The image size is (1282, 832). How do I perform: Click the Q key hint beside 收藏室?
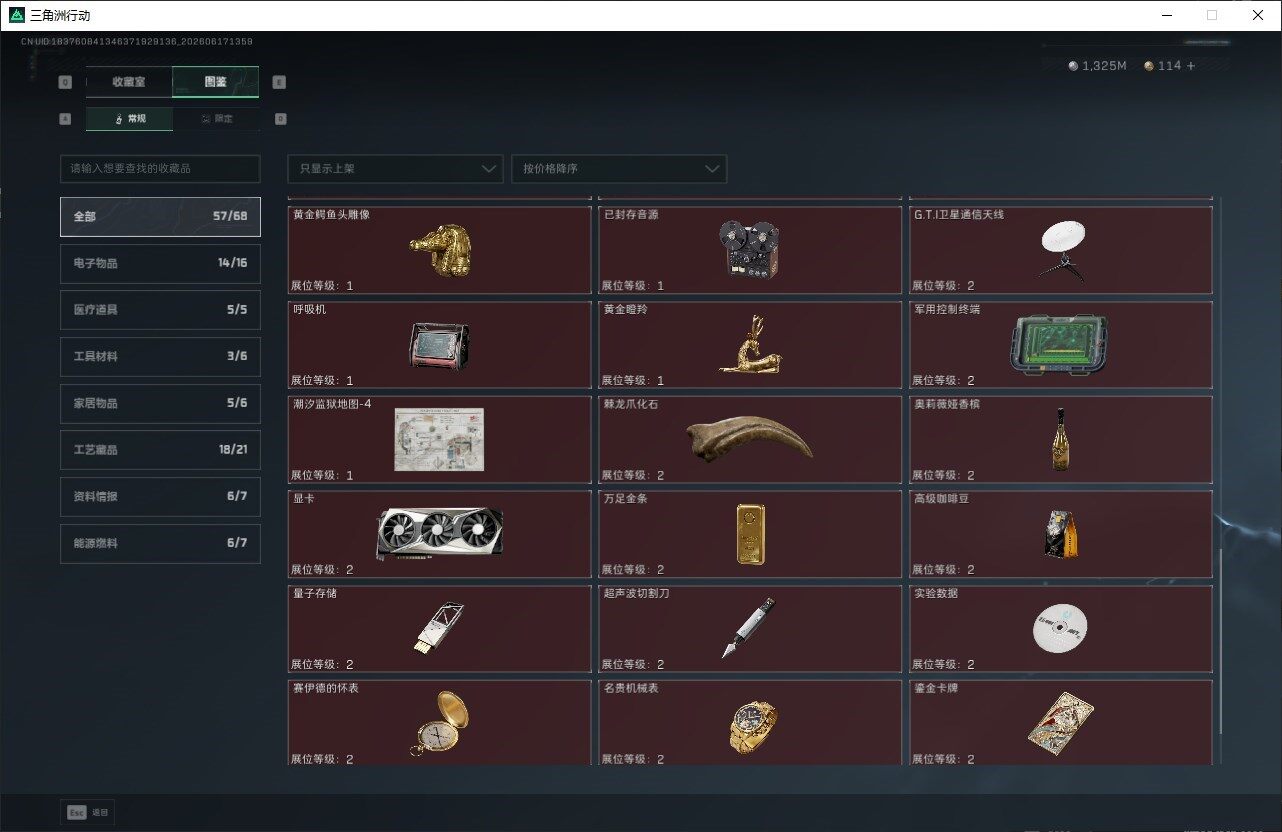tap(65, 82)
